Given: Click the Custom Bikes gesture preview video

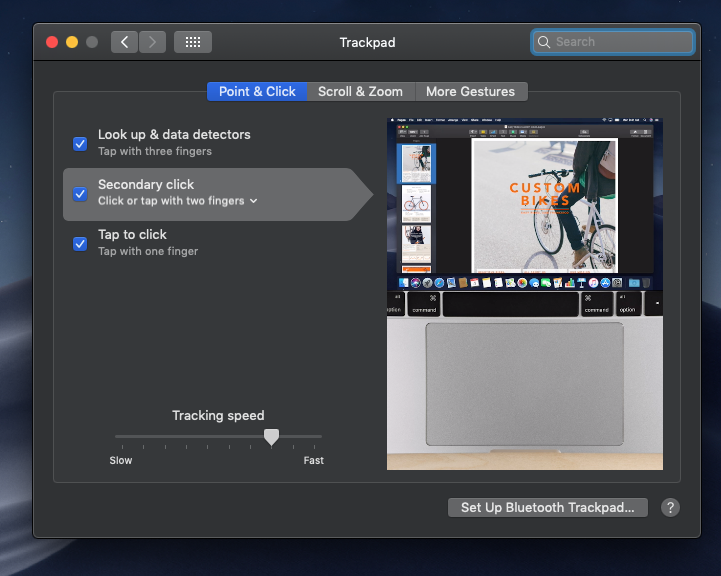Looking at the screenshot, I should pyautogui.click(x=524, y=294).
